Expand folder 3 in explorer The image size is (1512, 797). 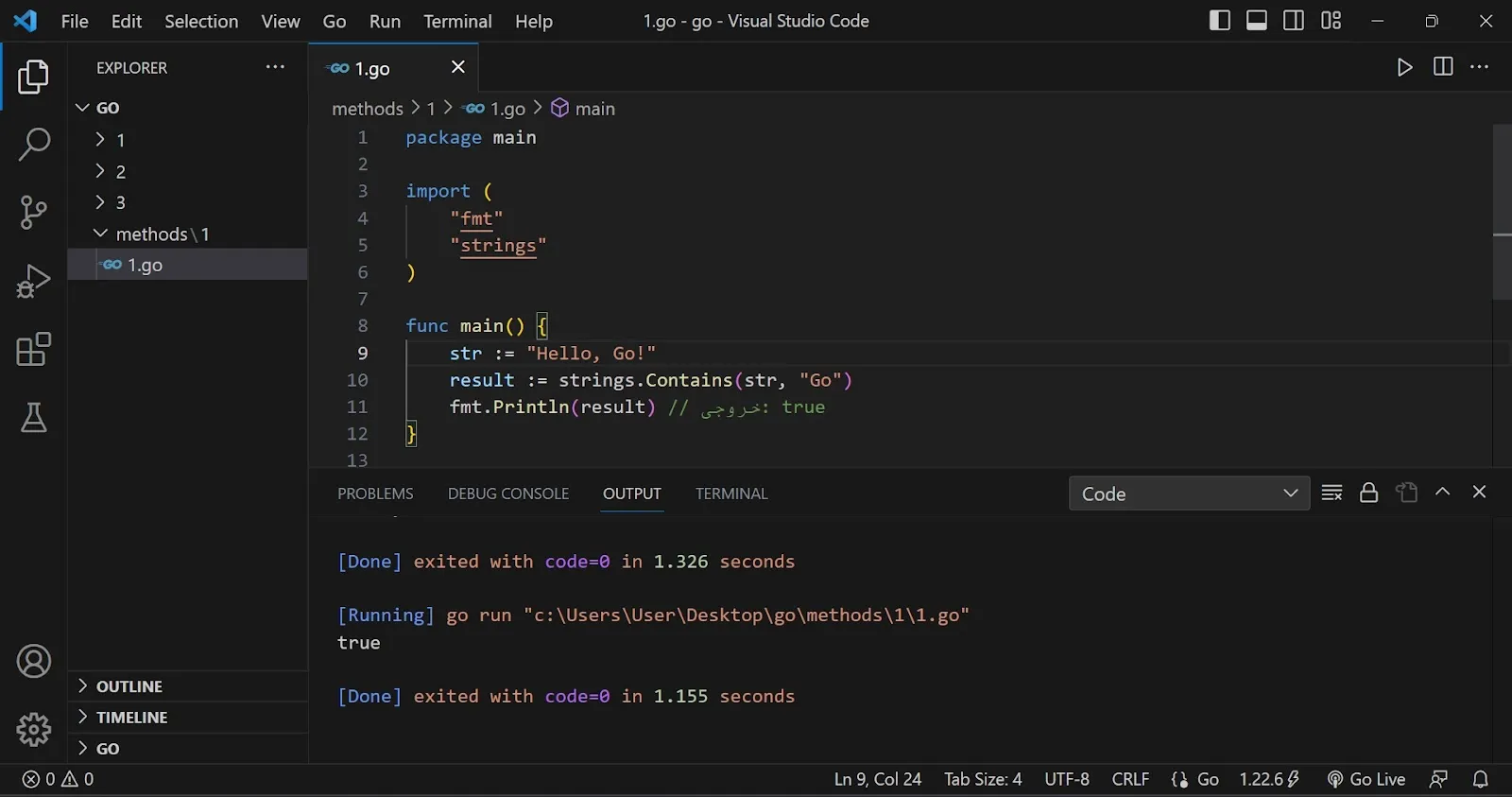click(189, 202)
